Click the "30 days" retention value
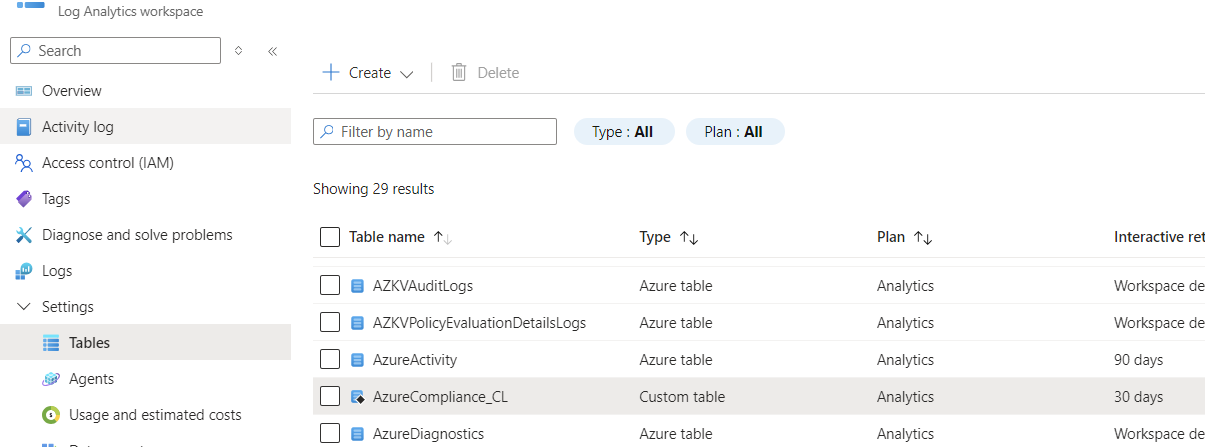Screen dimensions: 1205x447 pos(1139,397)
